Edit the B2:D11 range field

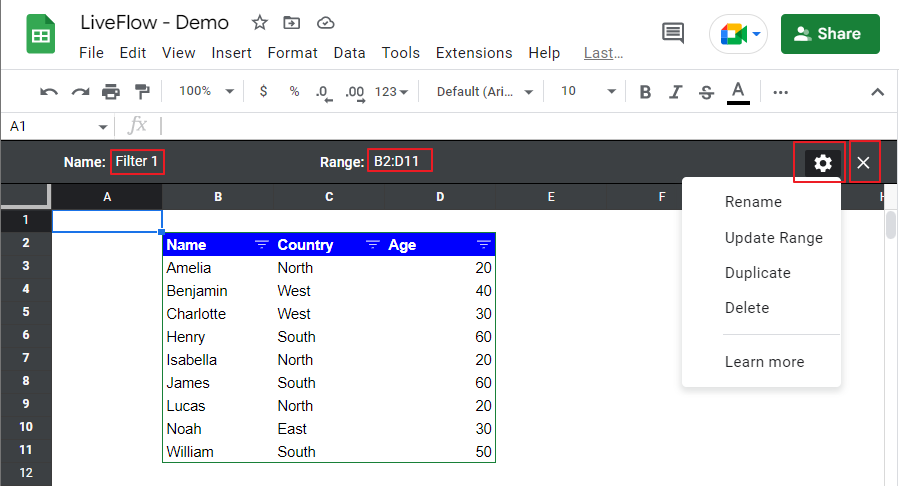pos(400,160)
